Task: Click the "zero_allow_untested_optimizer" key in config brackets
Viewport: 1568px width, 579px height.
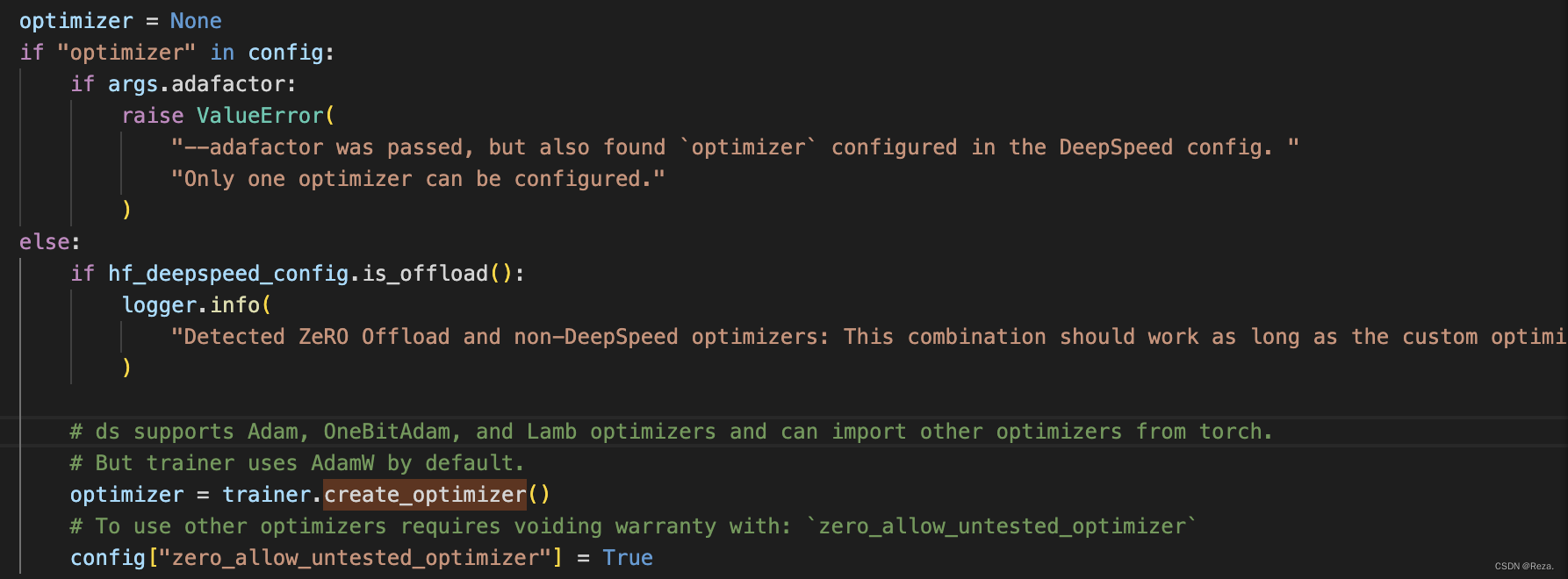Action: (x=355, y=558)
